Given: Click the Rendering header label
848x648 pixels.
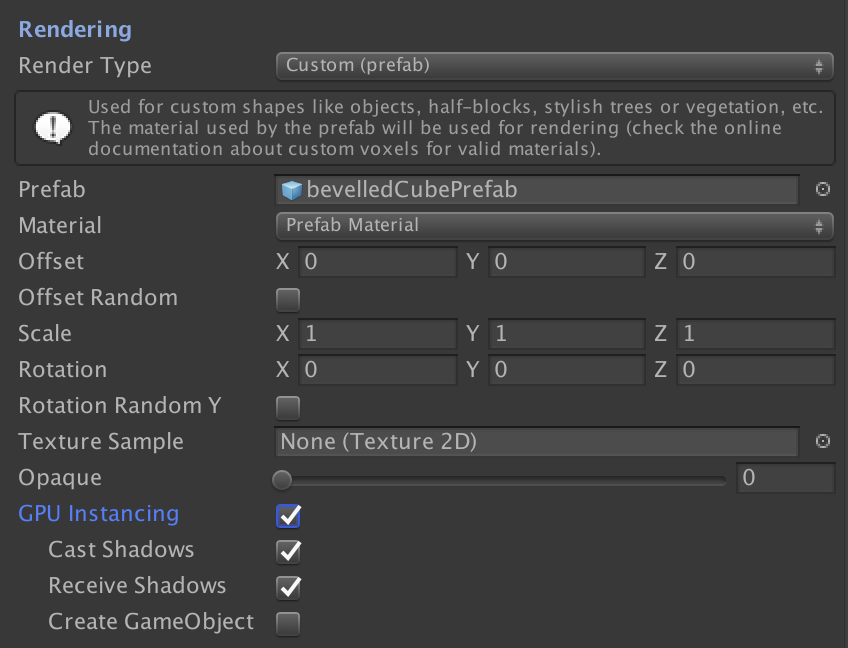Looking at the screenshot, I should coord(74,29).
